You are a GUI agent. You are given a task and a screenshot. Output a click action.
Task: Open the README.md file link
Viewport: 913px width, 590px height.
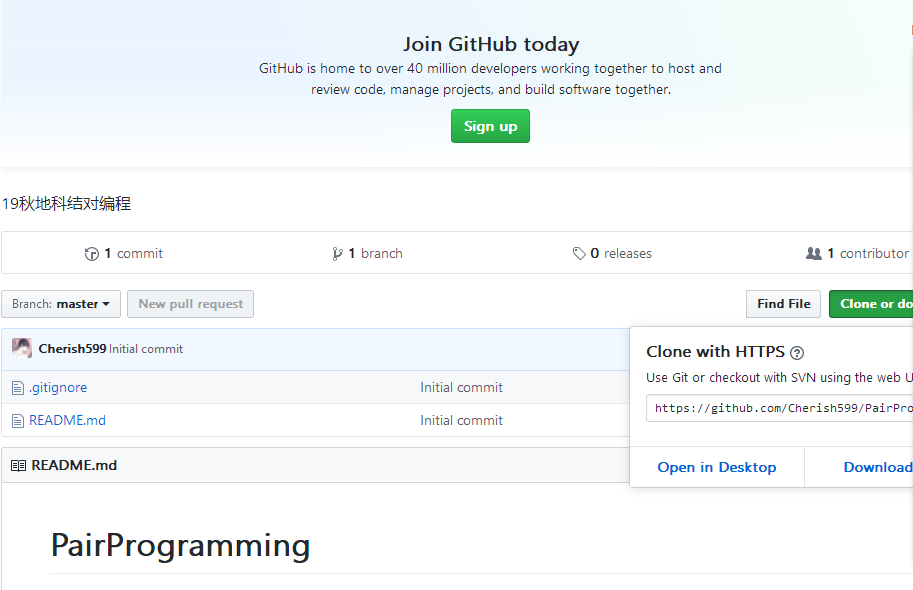coord(68,420)
